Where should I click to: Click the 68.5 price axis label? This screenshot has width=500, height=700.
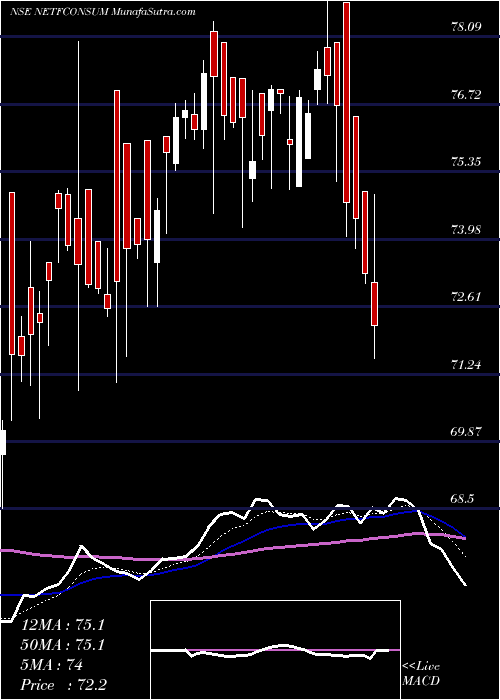(463, 499)
